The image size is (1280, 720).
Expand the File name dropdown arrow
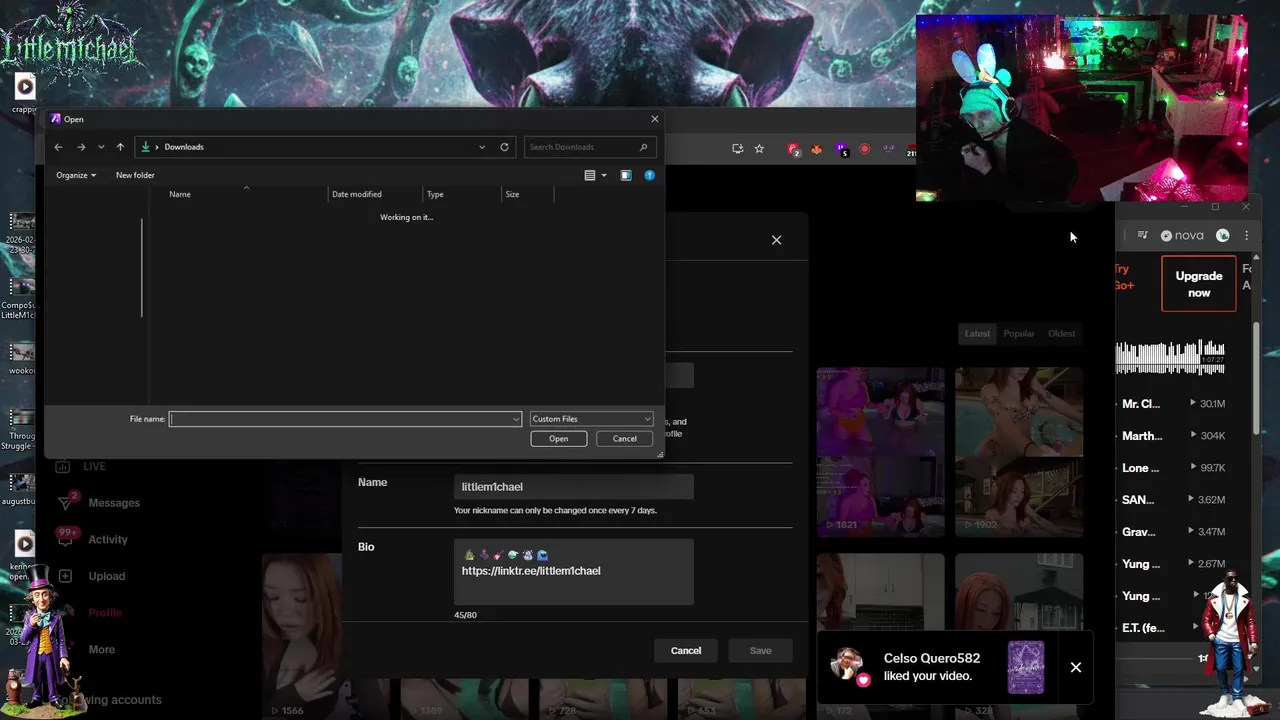[516, 419]
